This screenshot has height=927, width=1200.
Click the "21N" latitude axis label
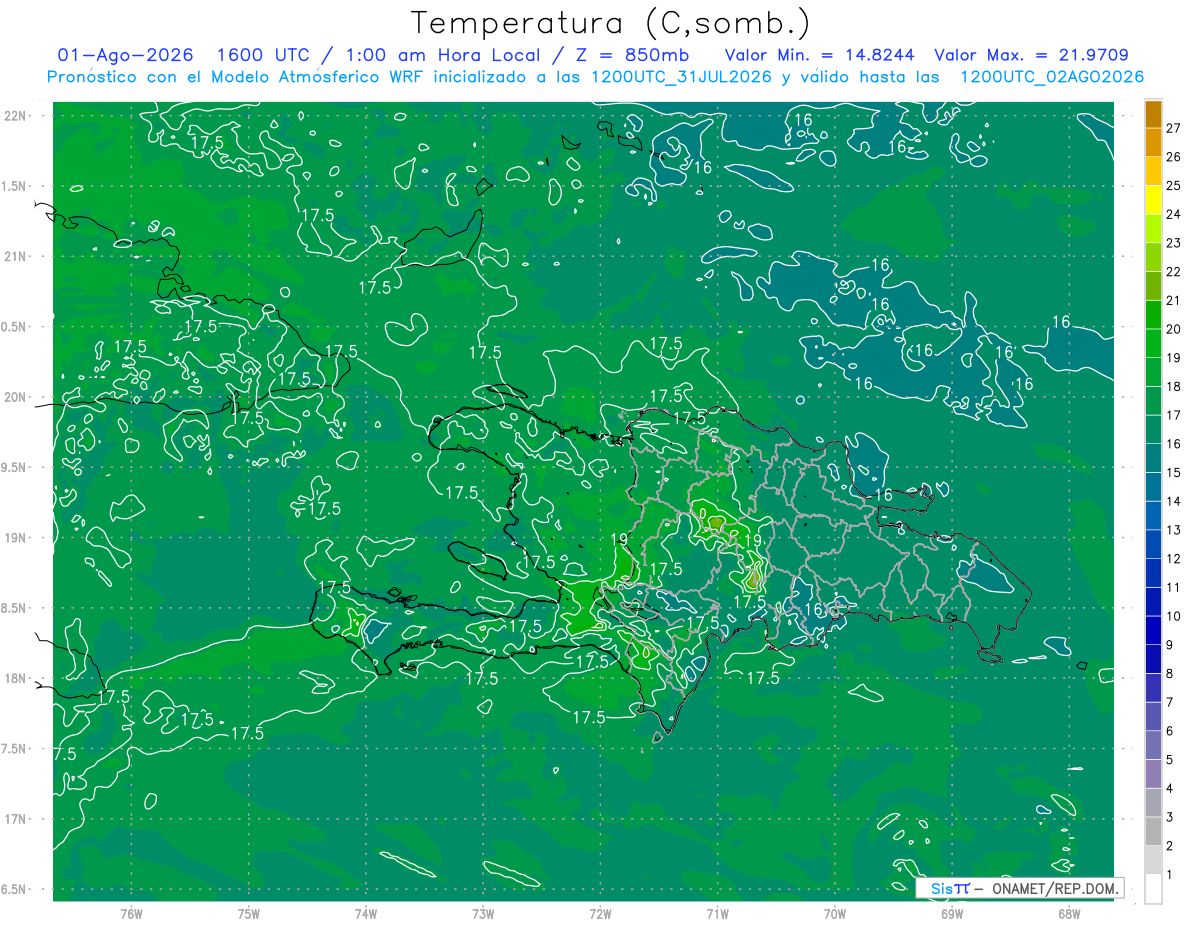(16, 256)
